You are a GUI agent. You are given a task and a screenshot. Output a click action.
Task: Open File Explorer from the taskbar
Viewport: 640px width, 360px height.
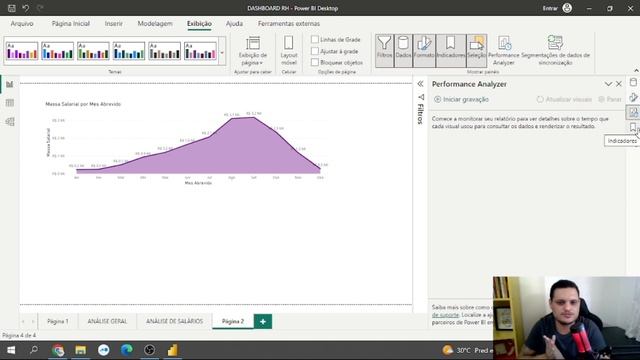click(80, 350)
